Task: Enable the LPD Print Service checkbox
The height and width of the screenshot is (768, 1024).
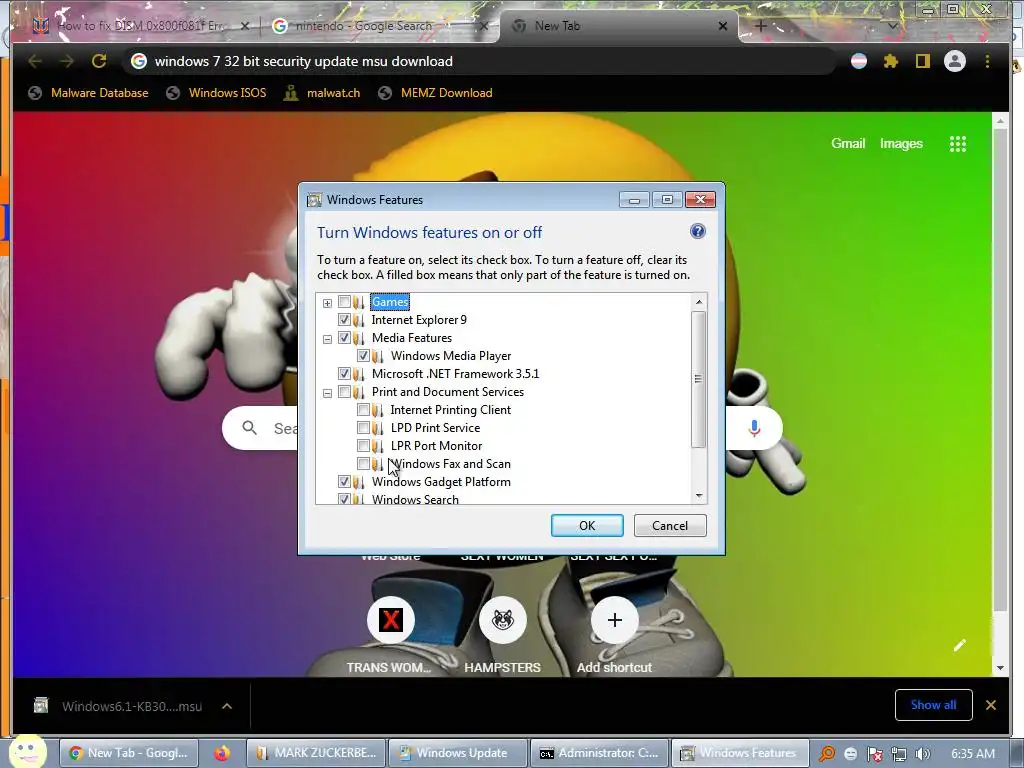Action: click(x=363, y=428)
